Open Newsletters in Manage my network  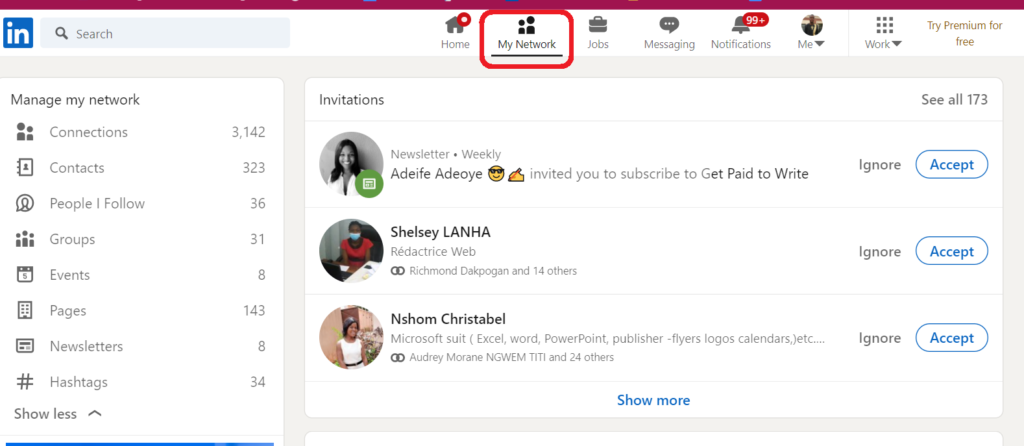[x=86, y=346]
